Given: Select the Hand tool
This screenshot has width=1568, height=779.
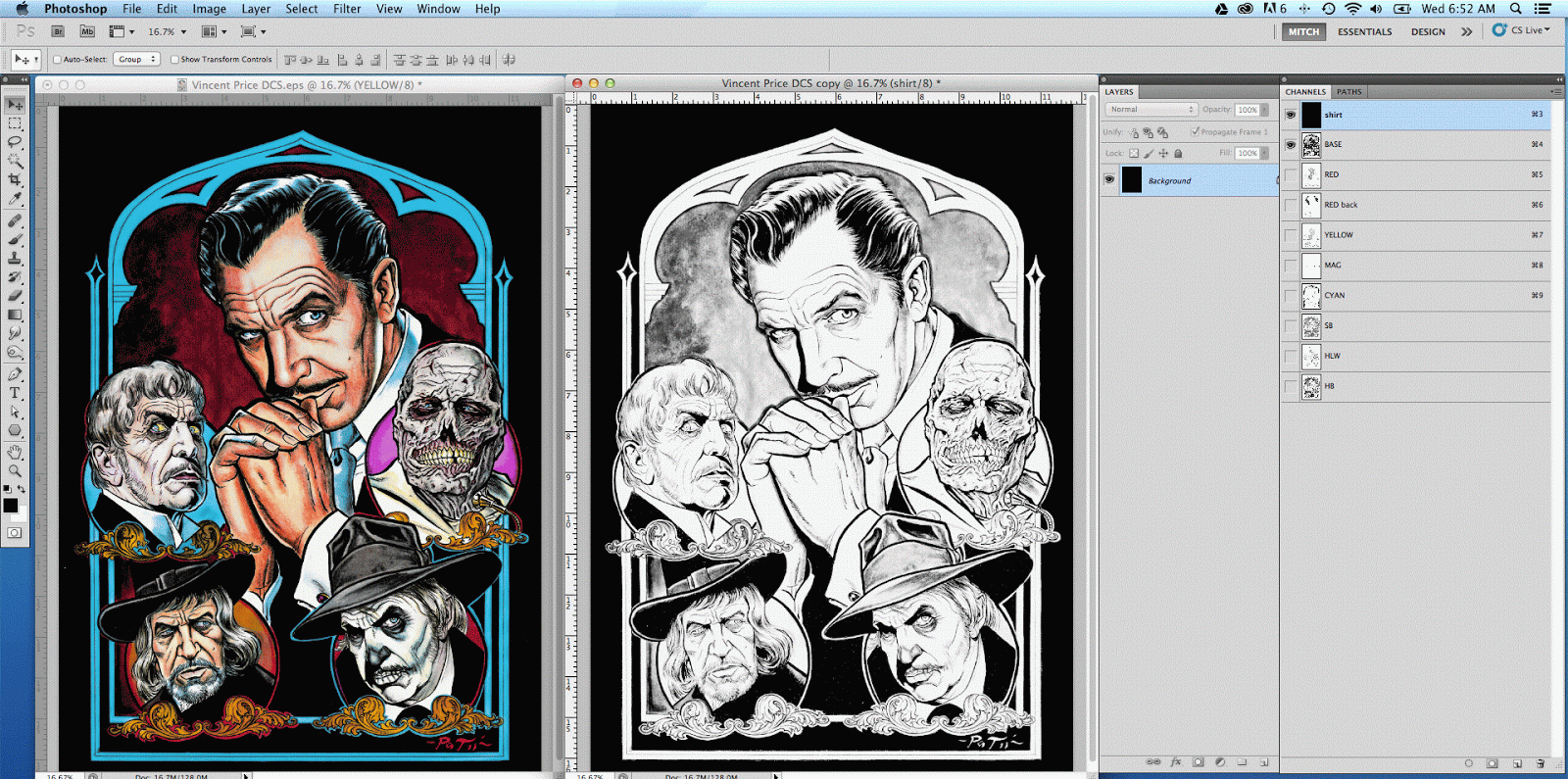Looking at the screenshot, I should pos(15,453).
